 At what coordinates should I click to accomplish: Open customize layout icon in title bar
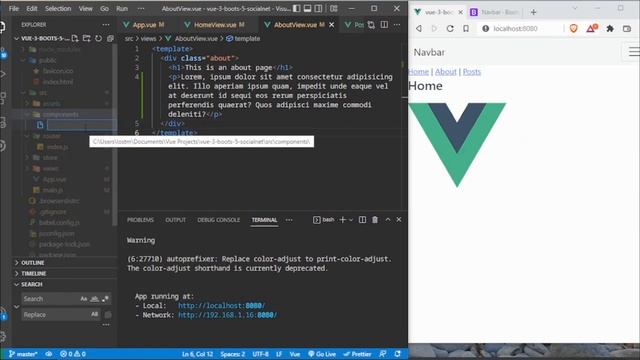pos(333,8)
